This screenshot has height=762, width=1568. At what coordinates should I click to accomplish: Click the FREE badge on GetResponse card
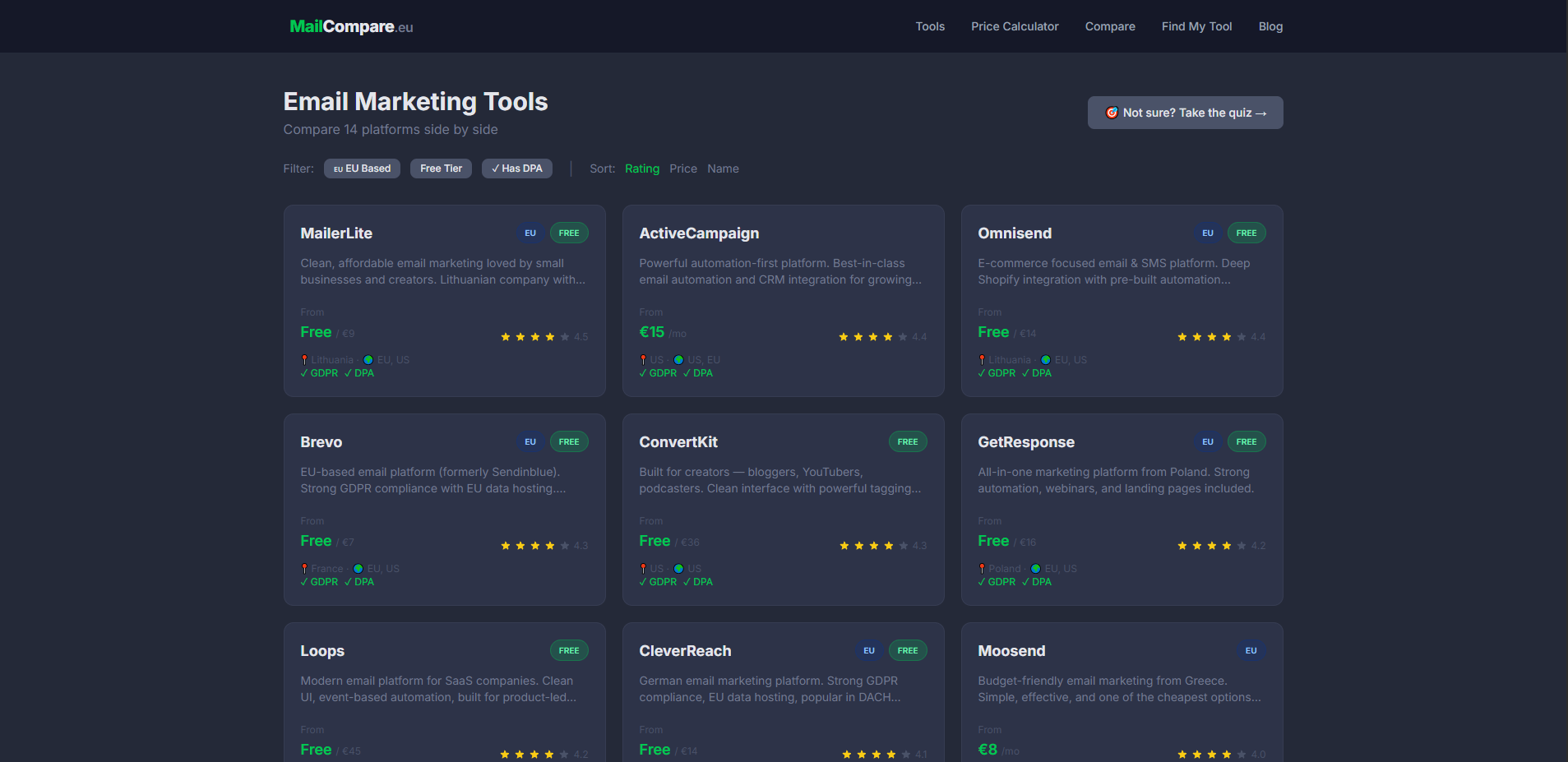pyautogui.click(x=1247, y=442)
